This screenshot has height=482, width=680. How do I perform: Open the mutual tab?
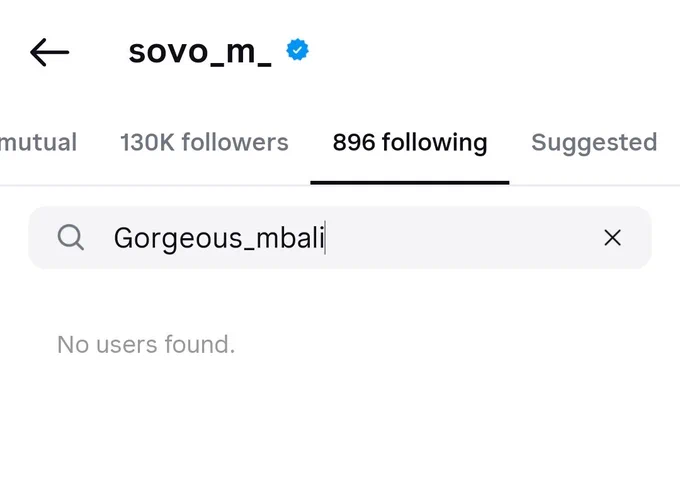(x=38, y=142)
